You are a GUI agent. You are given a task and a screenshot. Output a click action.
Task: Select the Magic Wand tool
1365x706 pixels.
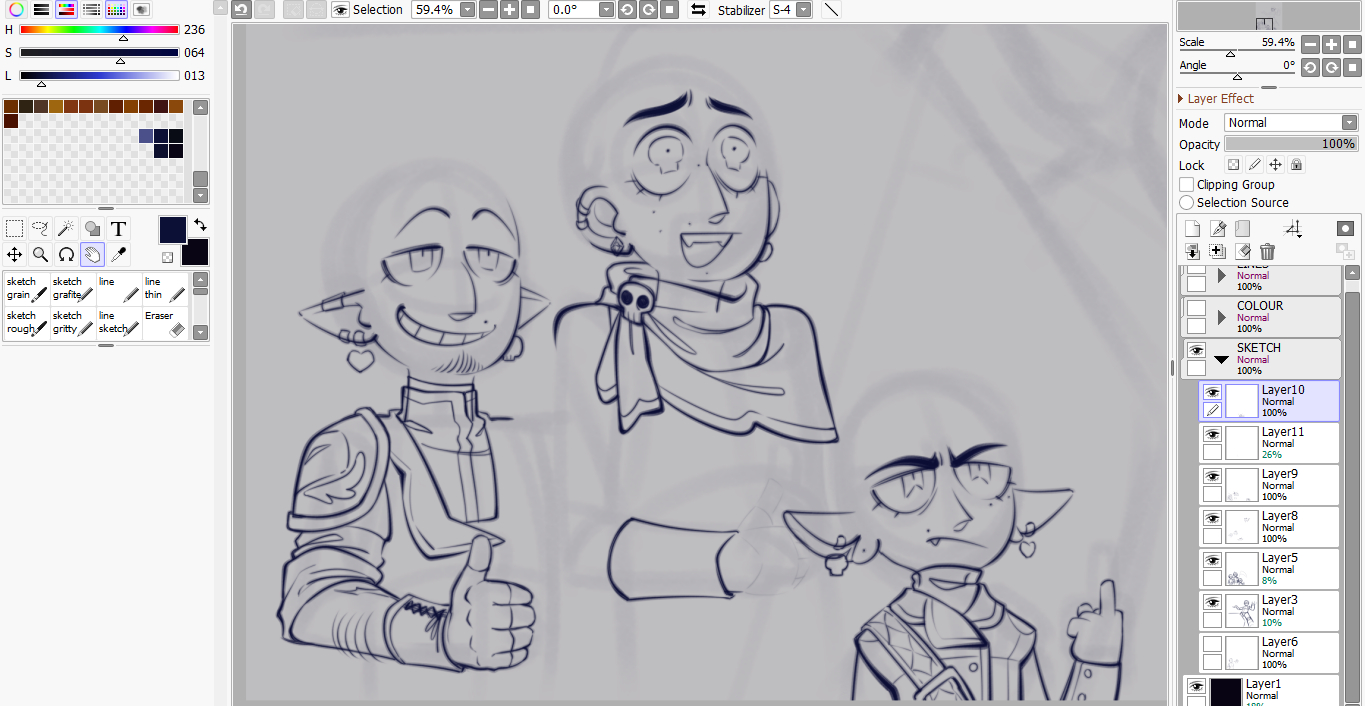pyautogui.click(x=66, y=228)
